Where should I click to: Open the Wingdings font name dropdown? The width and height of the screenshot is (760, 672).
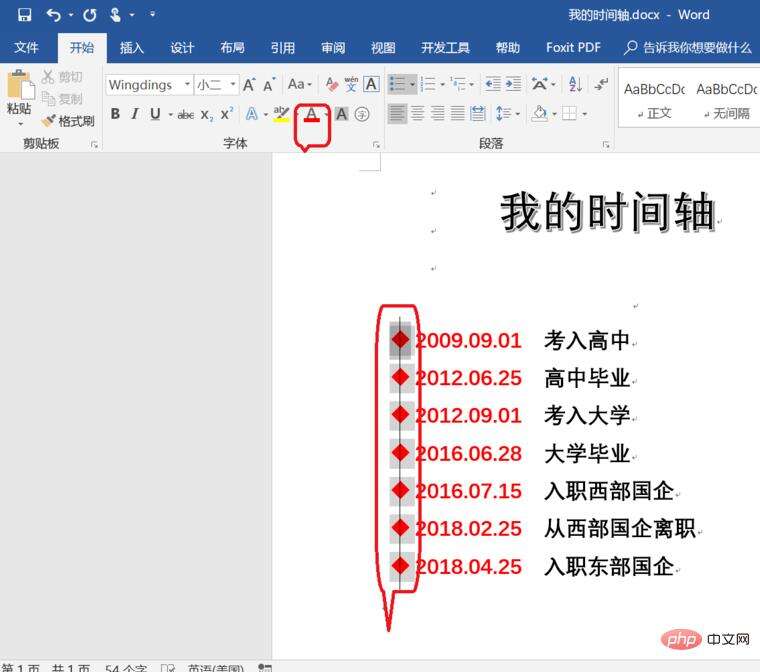point(187,84)
